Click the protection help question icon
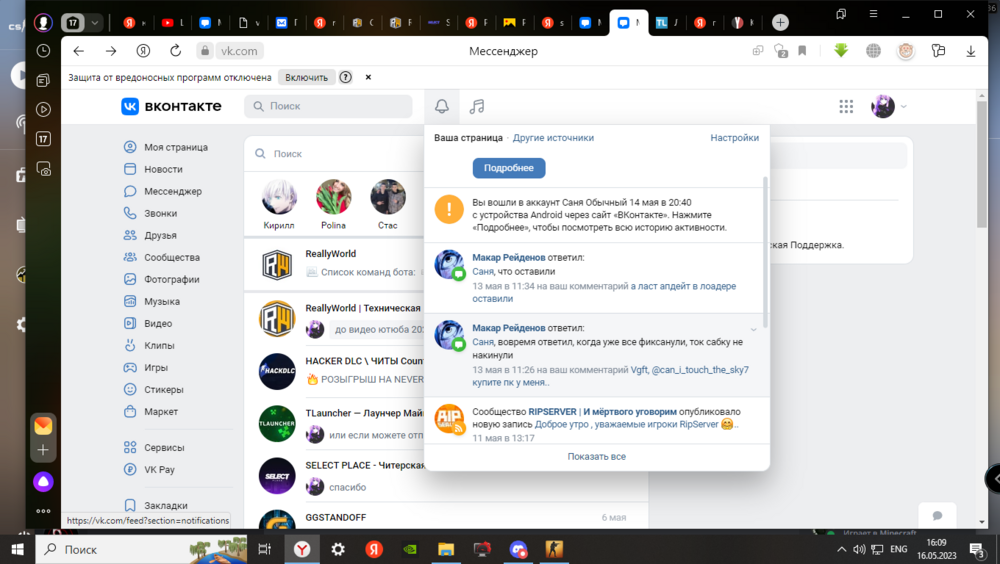The width and height of the screenshot is (1000, 564). tap(346, 77)
